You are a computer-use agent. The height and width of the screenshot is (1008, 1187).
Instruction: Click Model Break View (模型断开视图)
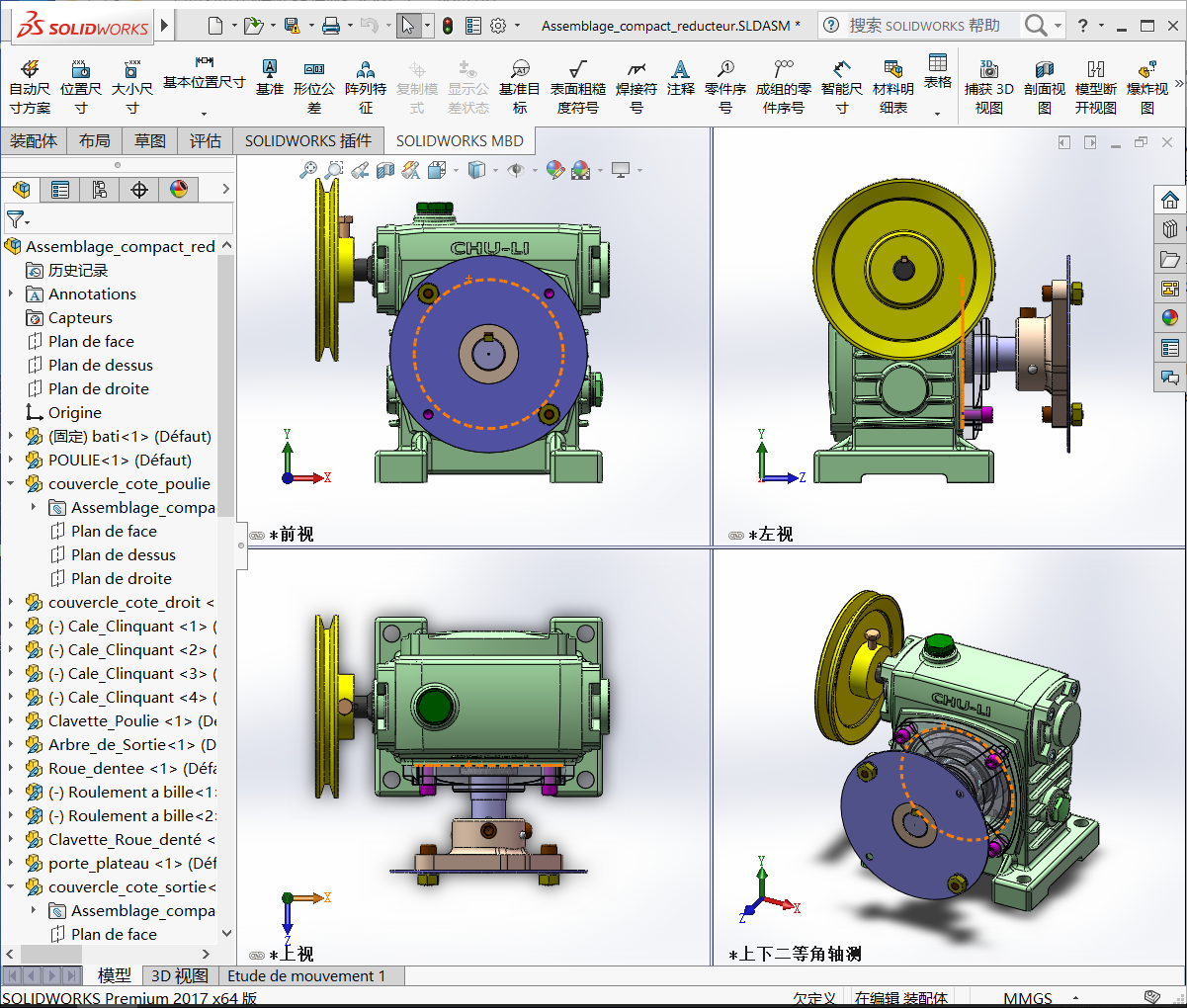coord(1096,87)
